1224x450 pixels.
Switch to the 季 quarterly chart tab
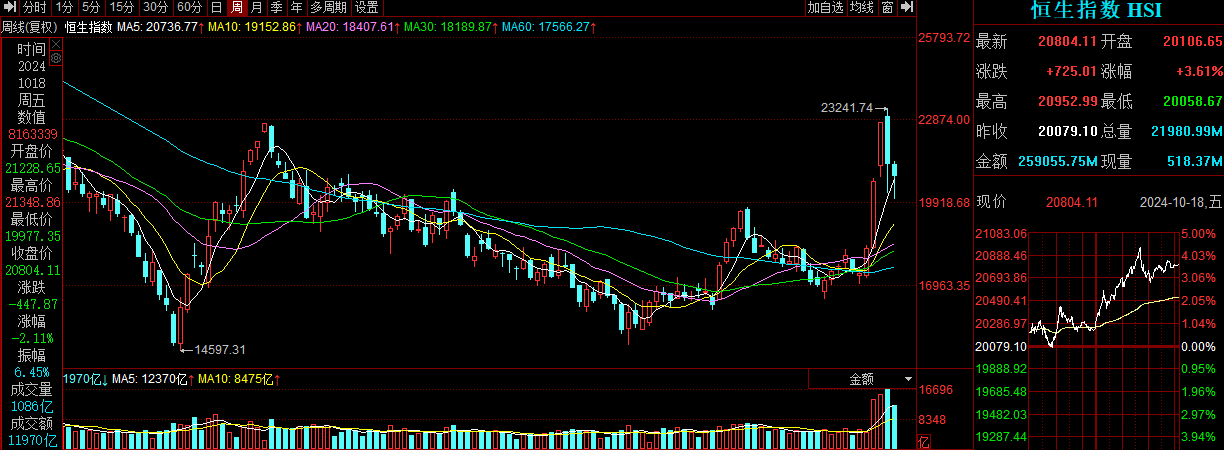(x=276, y=7)
